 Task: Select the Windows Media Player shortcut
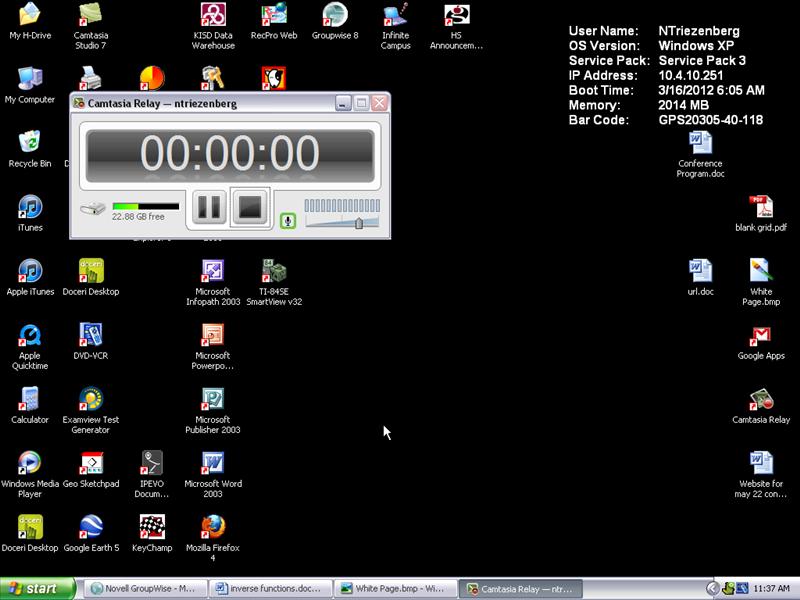(30, 475)
